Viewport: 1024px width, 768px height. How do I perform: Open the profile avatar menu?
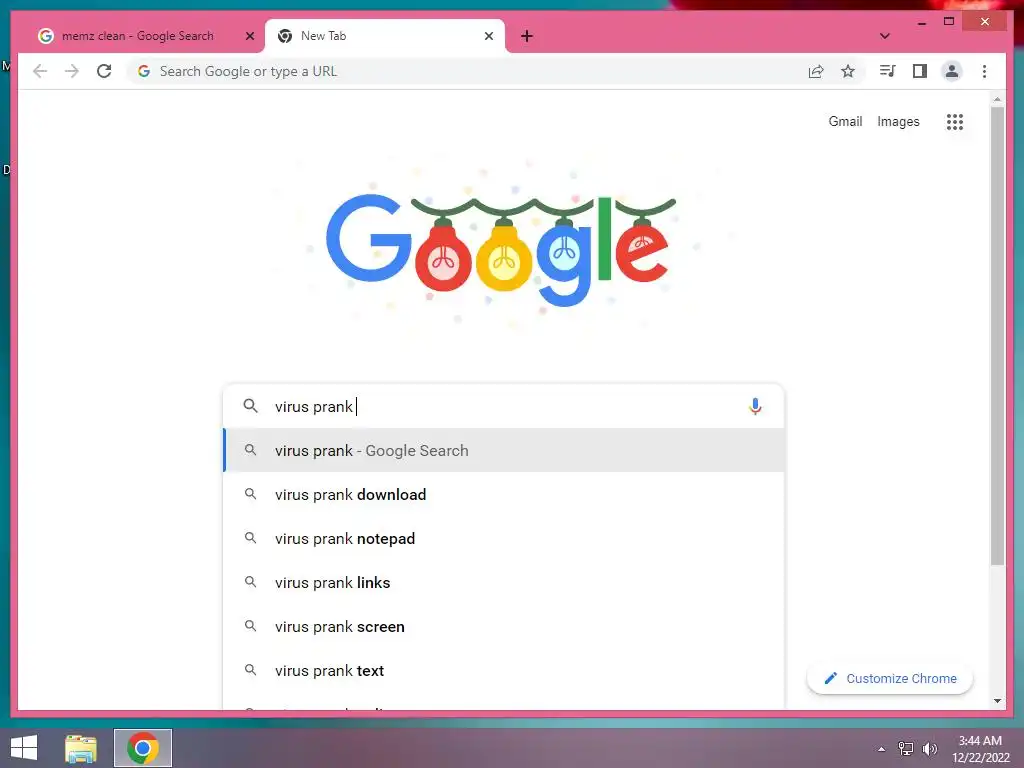point(952,71)
